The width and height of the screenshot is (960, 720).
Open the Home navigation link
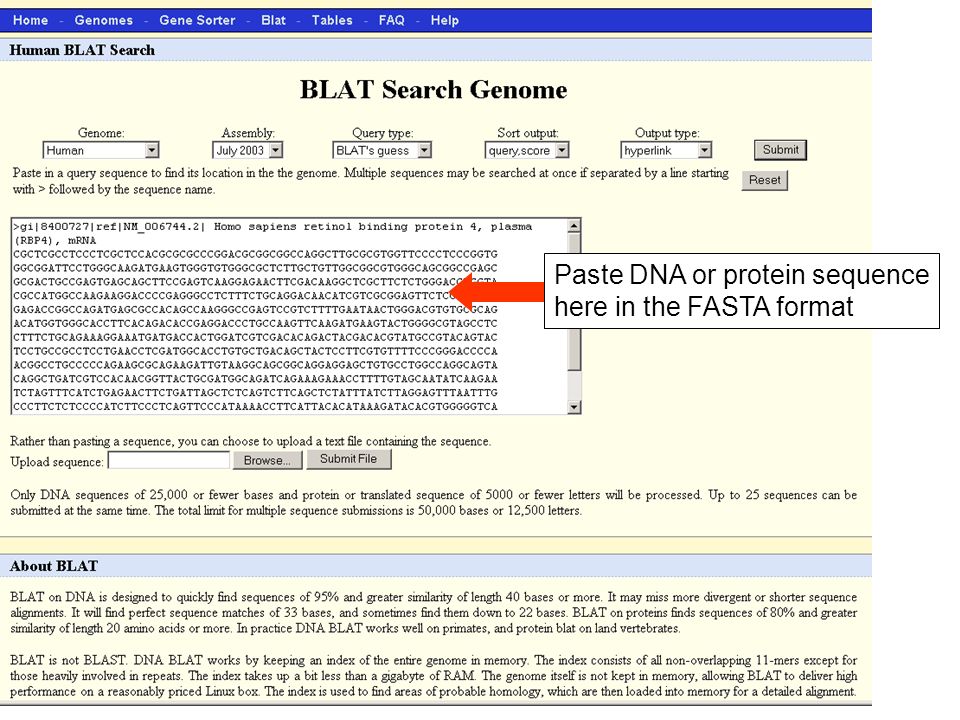click(30, 20)
